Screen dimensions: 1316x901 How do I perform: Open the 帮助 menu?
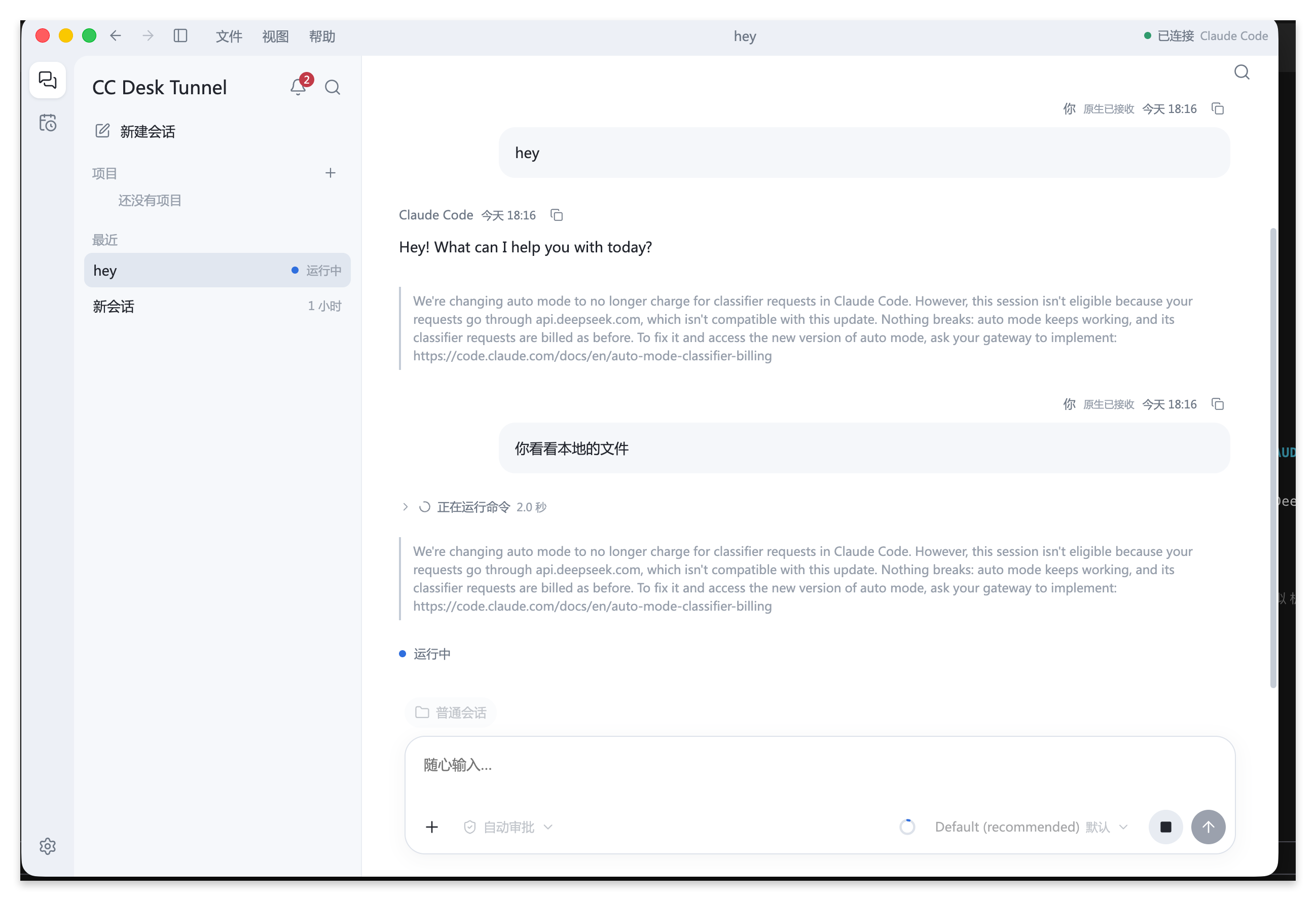click(322, 36)
